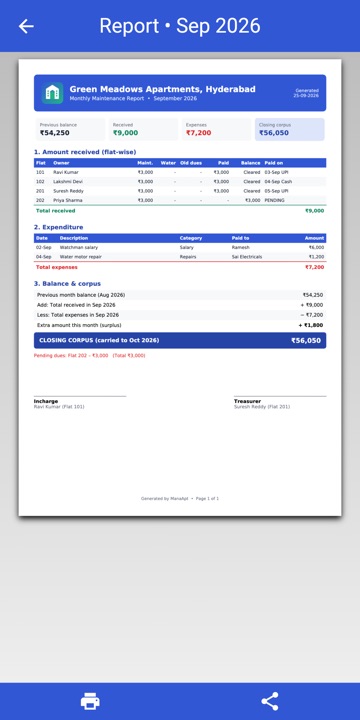Tap the '05-Sep UPI' paid-on cell
The height and width of the screenshot is (720, 360).
(x=276, y=191)
